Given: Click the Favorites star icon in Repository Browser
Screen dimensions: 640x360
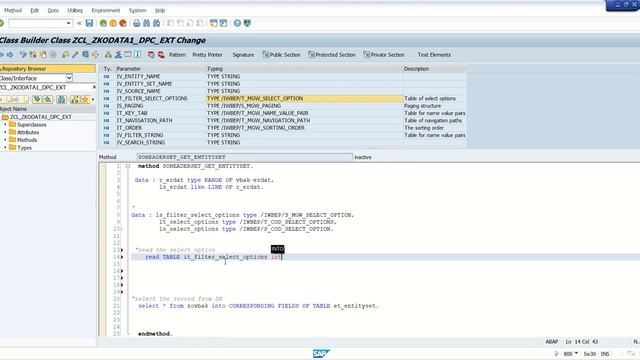Looking at the screenshot, I should (x=85, y=100).
